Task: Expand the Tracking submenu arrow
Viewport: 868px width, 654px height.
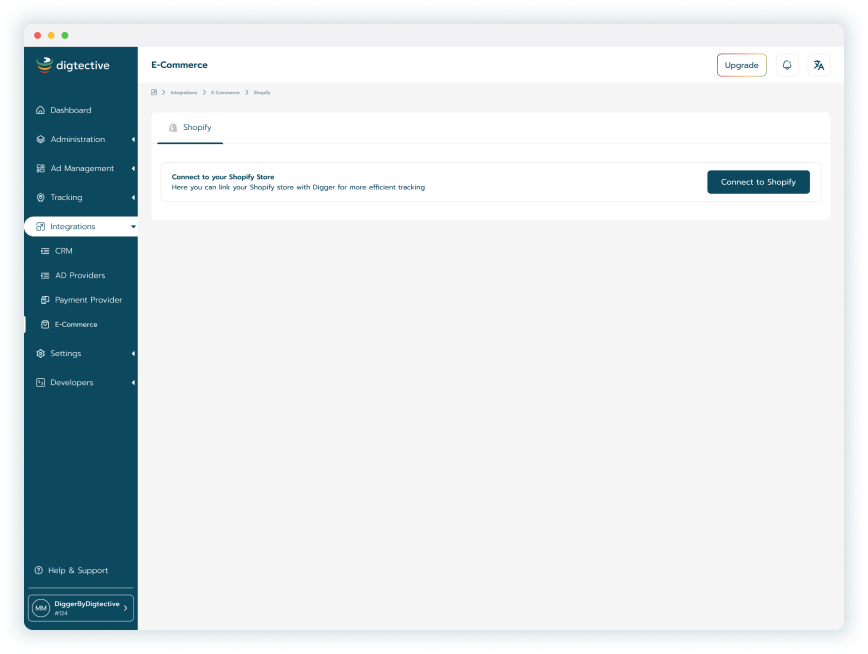Action: 133,198
